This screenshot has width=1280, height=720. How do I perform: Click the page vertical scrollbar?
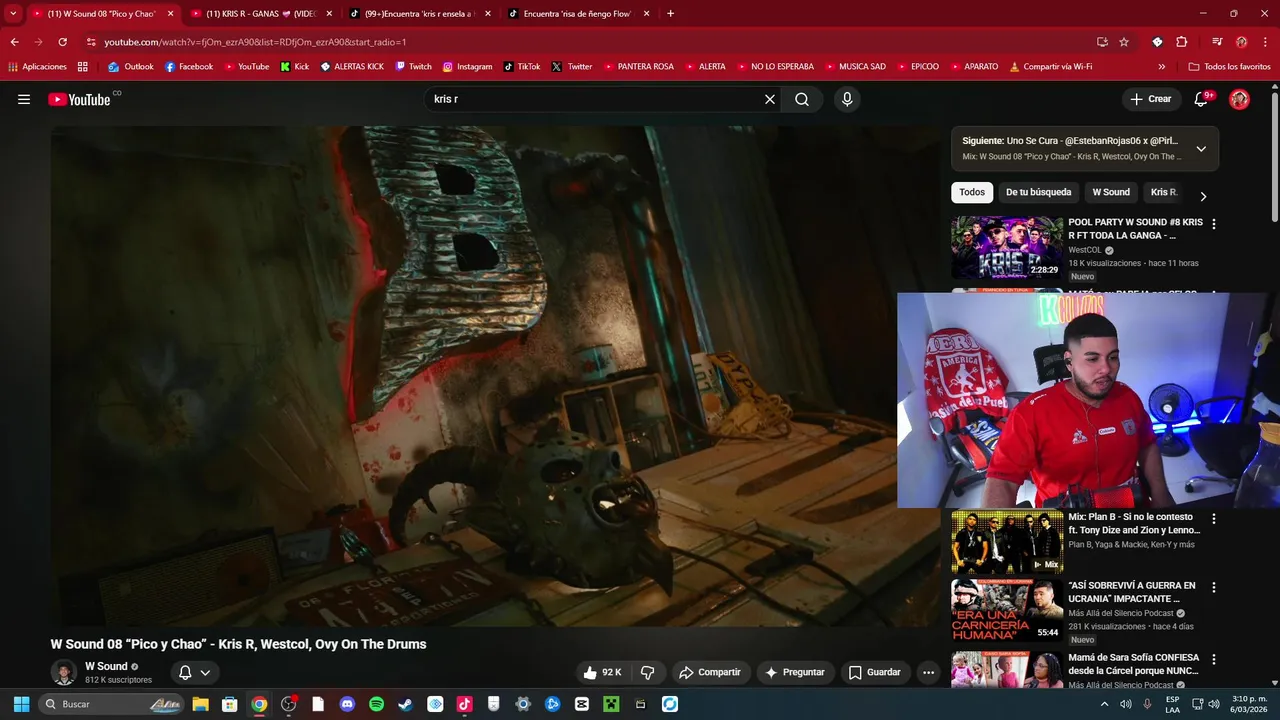[x=1274, y=155]
